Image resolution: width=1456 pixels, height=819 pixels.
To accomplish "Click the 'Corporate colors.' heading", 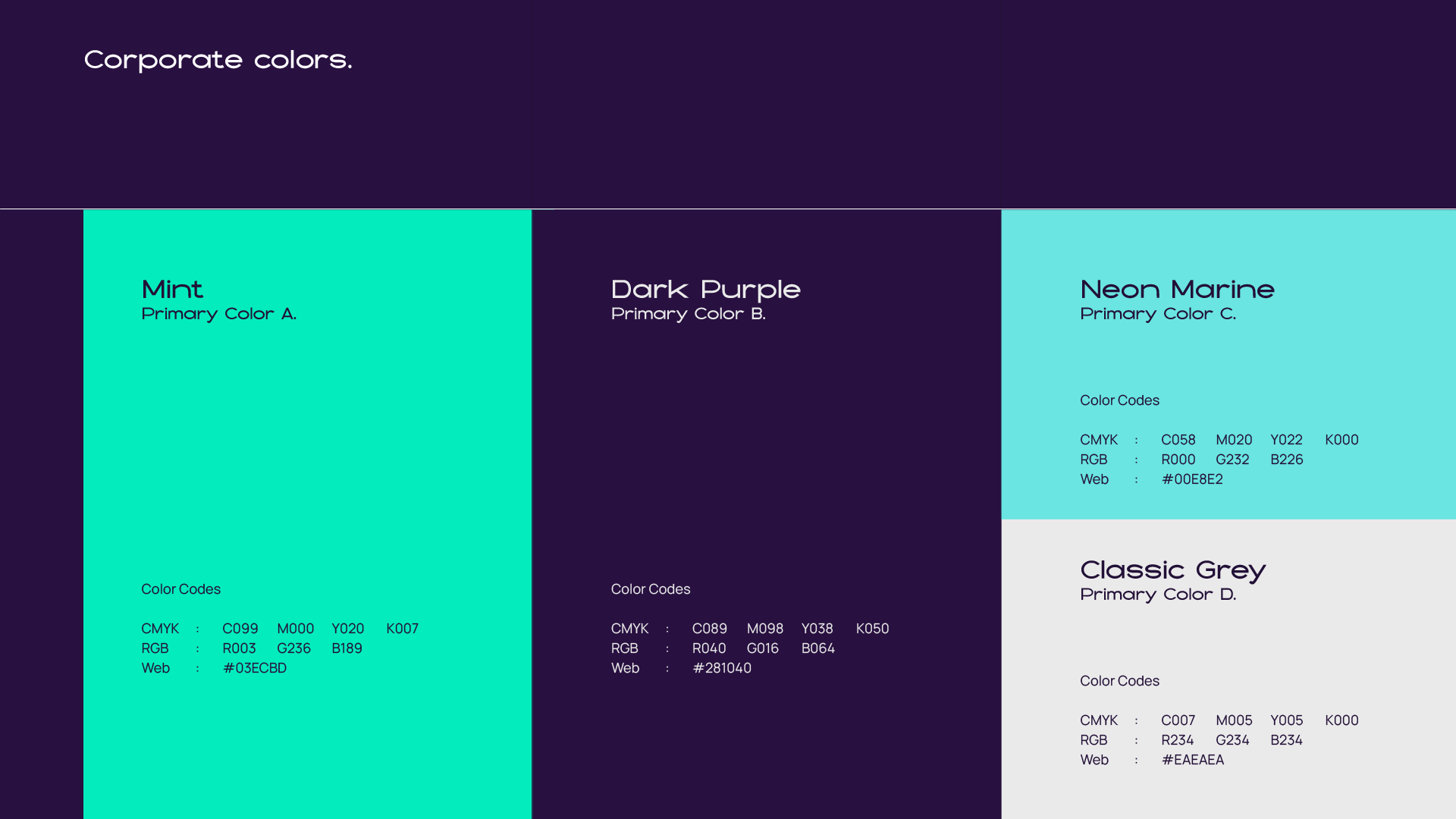I will pos(218,60).
